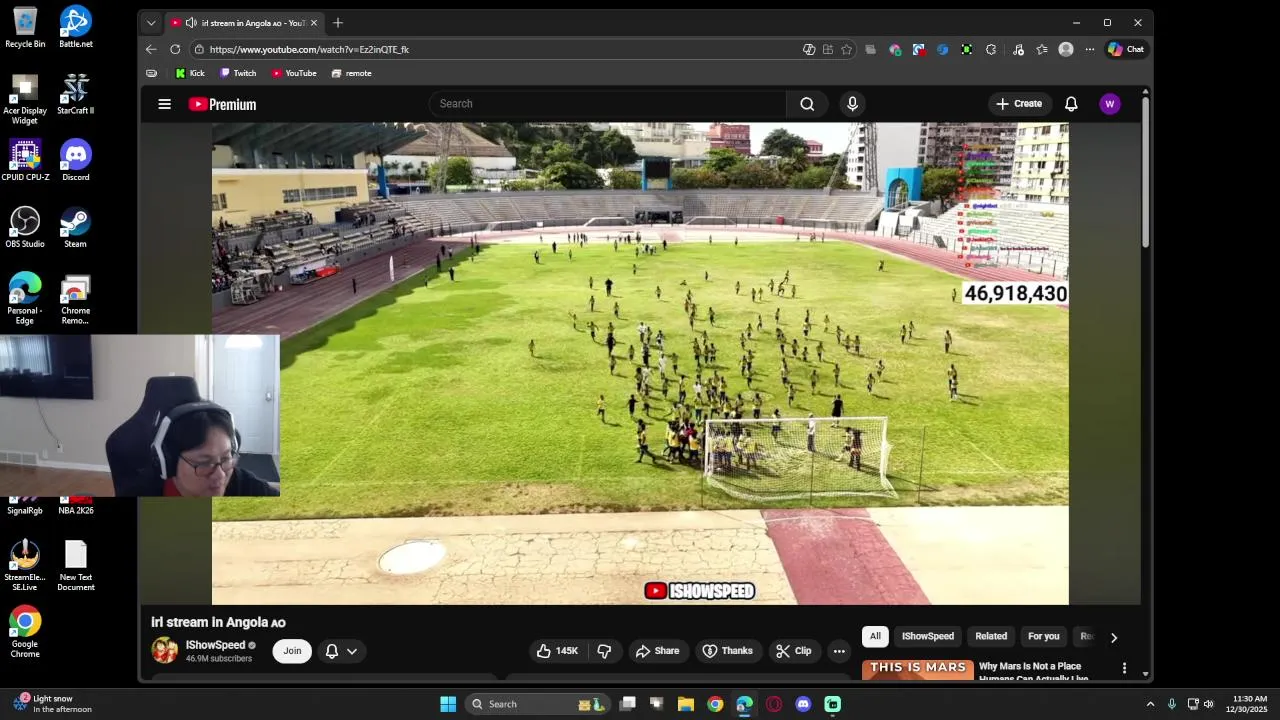This screenshot has width=1280, height=720.
Task: Mute the tab via speaker icon
Action: pyautogui.click(x=191, y=22)
